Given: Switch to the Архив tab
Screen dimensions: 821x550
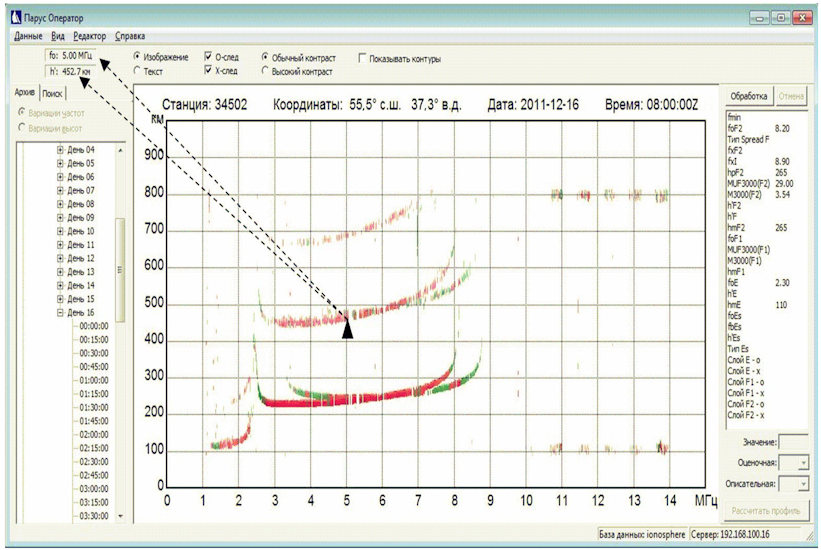Looking at the screenshot, I should point(25,93).
